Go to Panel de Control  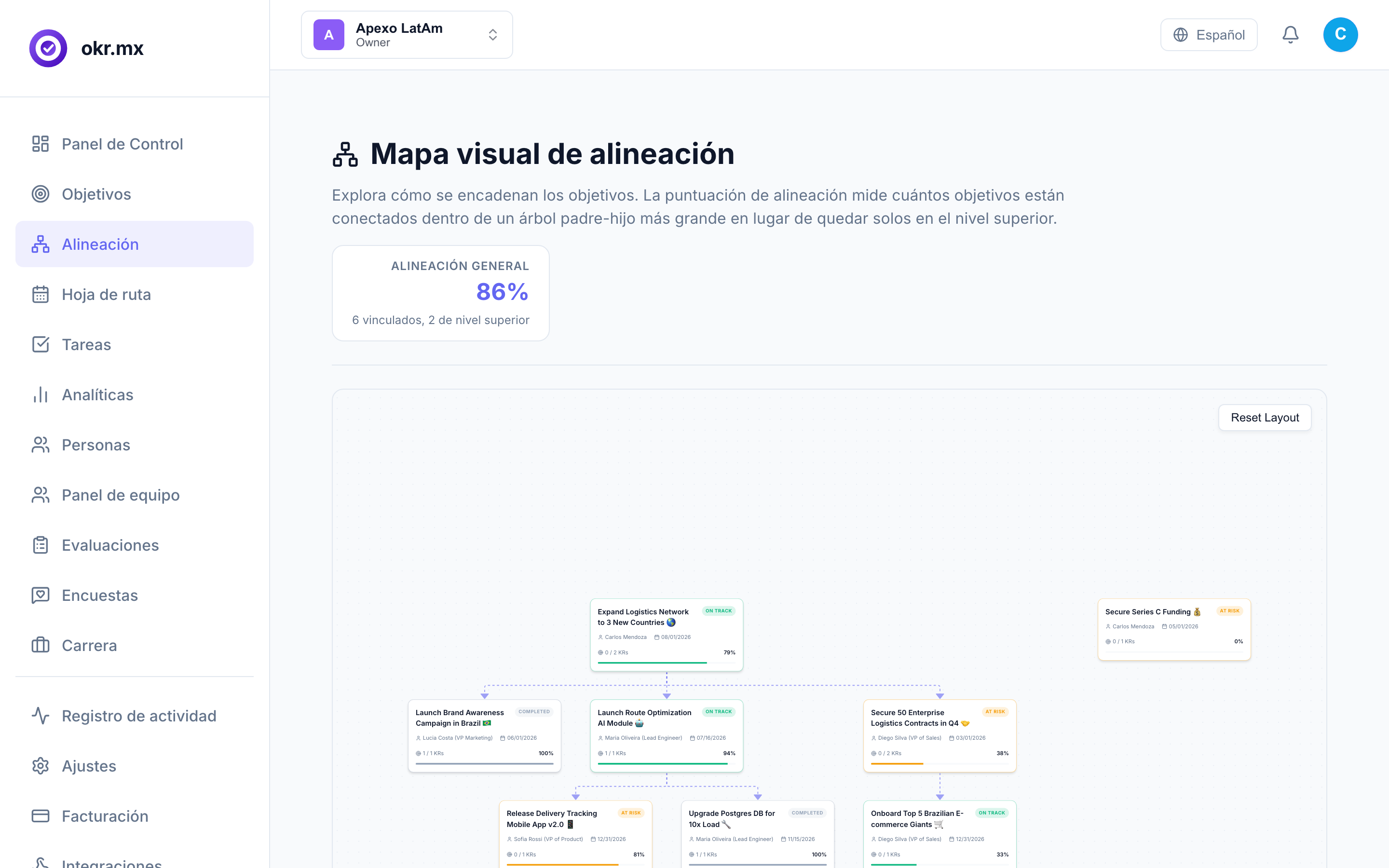click(134, 144)
